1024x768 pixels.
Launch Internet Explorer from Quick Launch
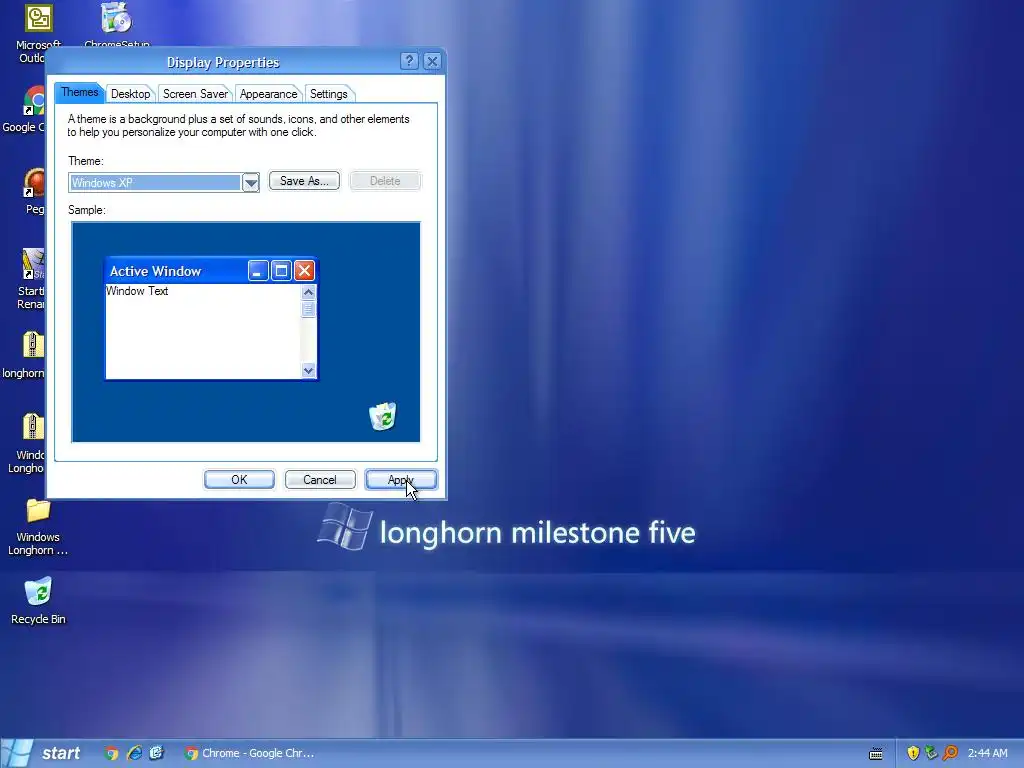134,753
